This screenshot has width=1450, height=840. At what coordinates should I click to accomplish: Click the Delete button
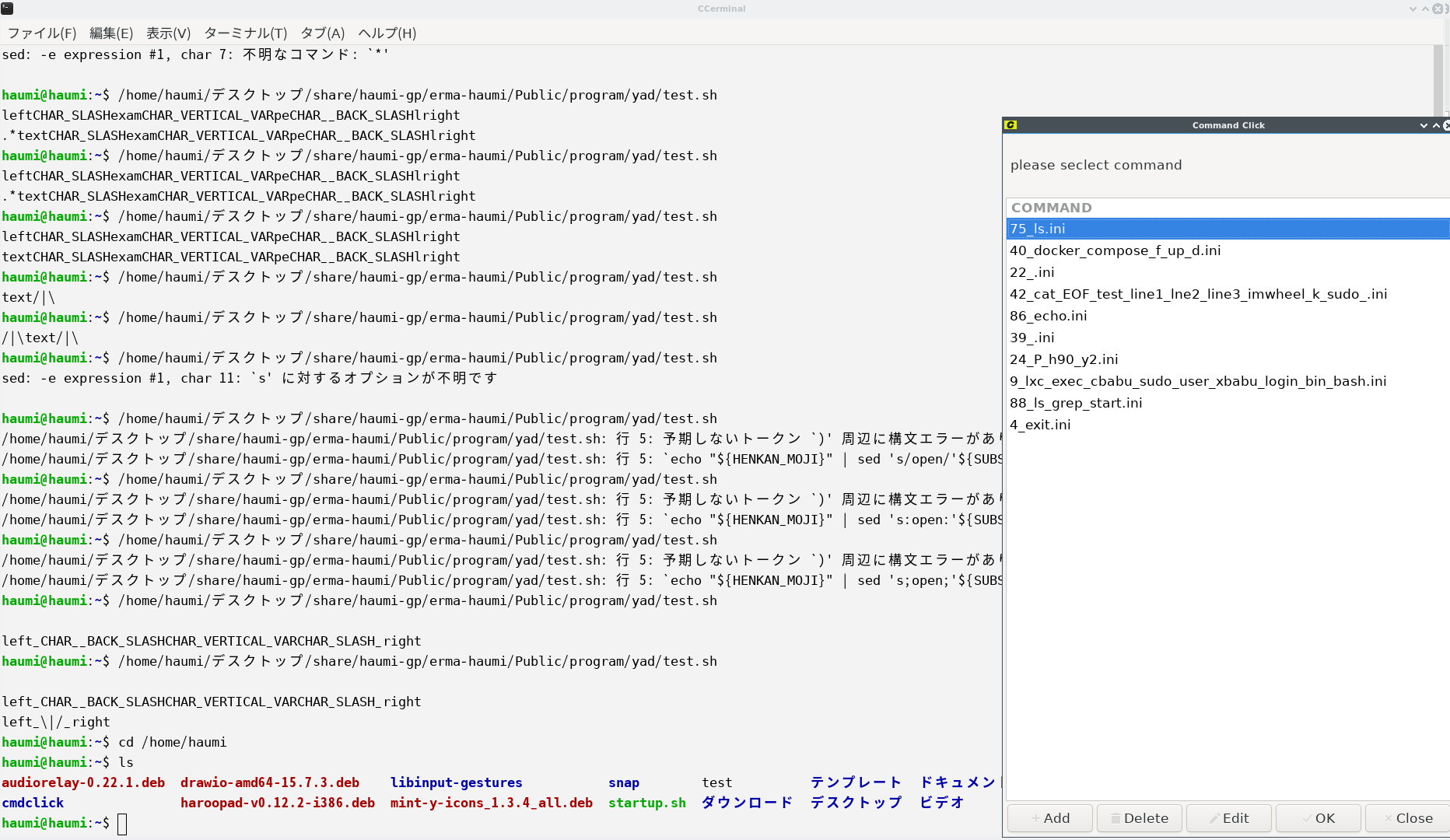click(x=1140, y=818)
